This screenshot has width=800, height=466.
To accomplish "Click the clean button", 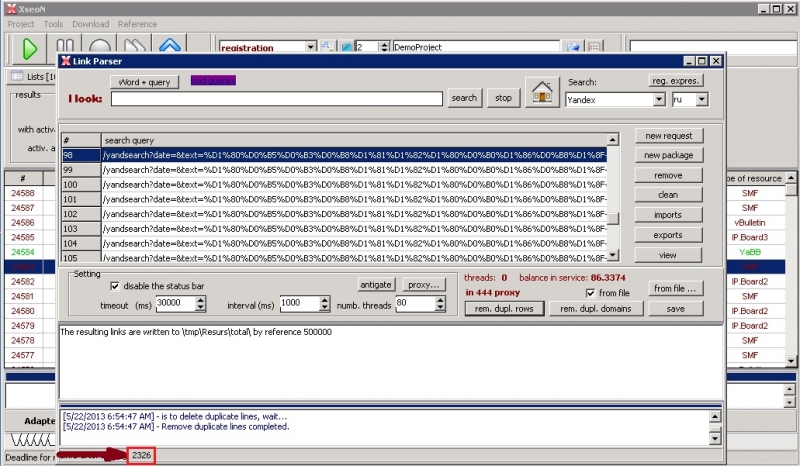I will [x=668, y=195].
